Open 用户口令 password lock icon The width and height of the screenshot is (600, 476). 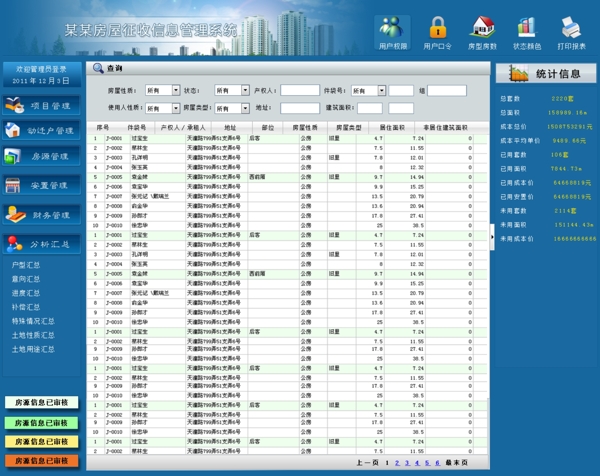(x=437, y=33)
